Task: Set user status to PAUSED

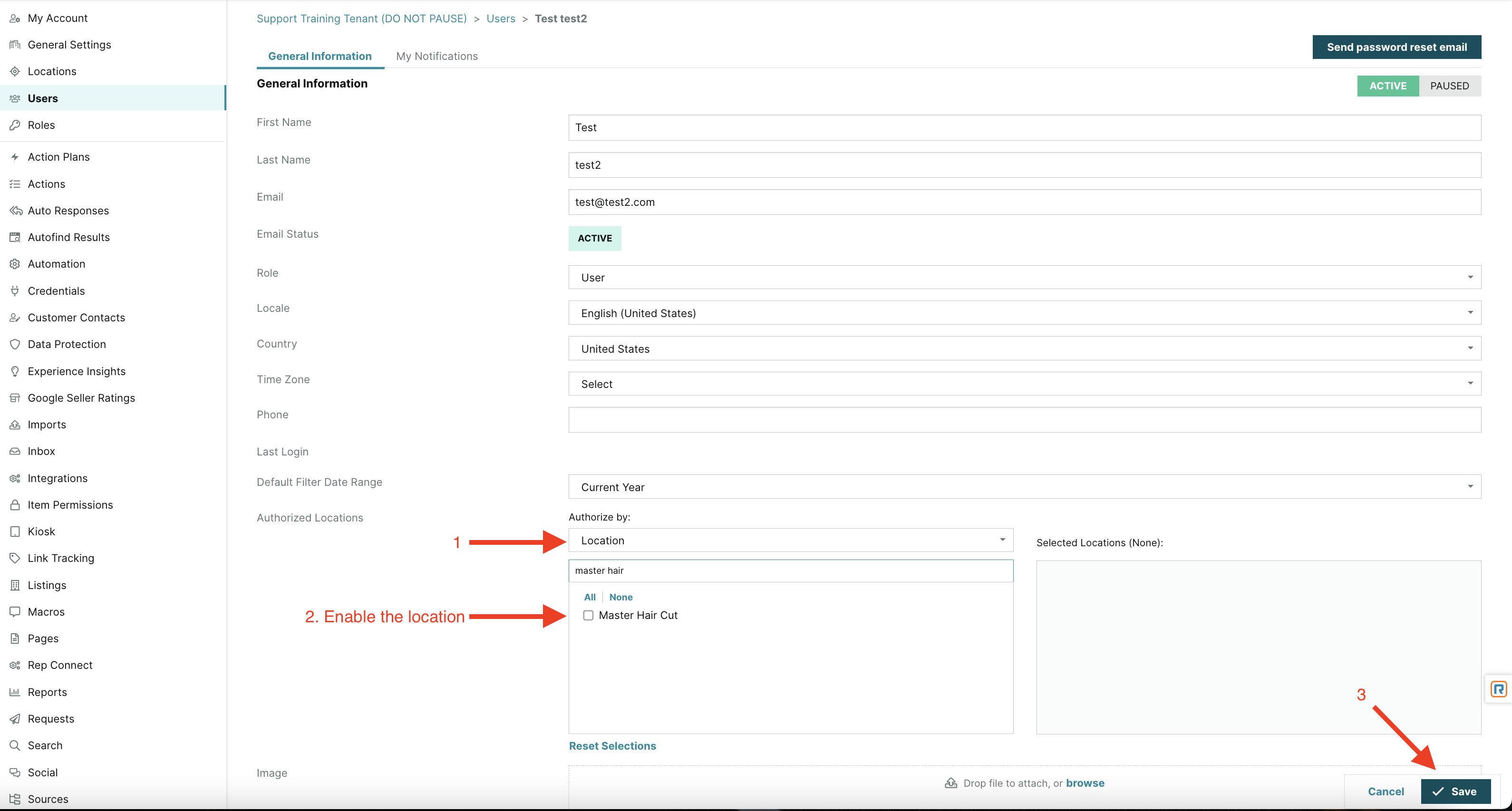Action: tap(1449, 86)
